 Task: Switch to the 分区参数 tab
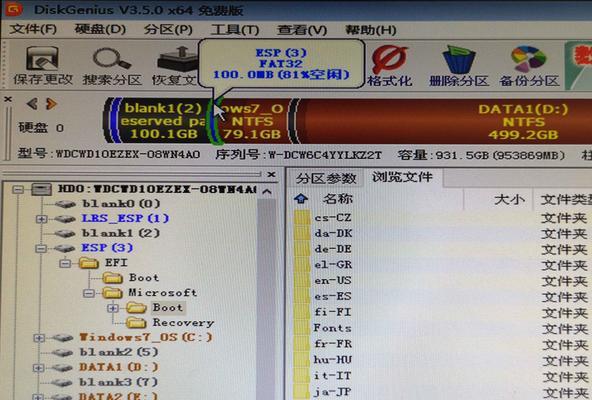click(x=326, y=178)
